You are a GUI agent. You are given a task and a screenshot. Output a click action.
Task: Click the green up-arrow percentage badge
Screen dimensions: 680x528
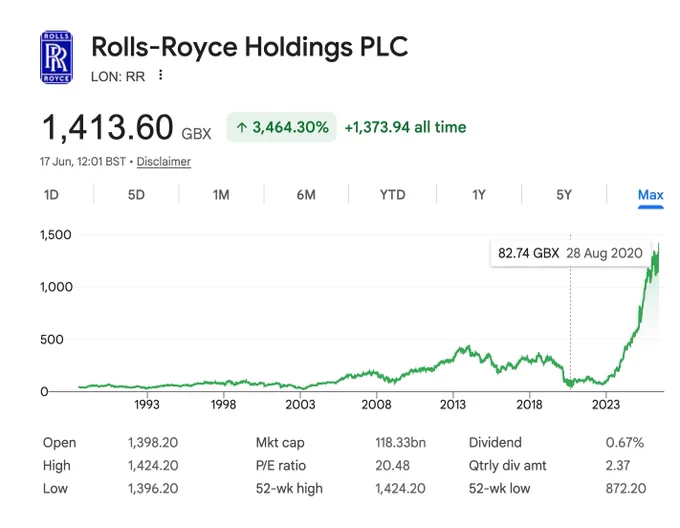pos(281,127)
